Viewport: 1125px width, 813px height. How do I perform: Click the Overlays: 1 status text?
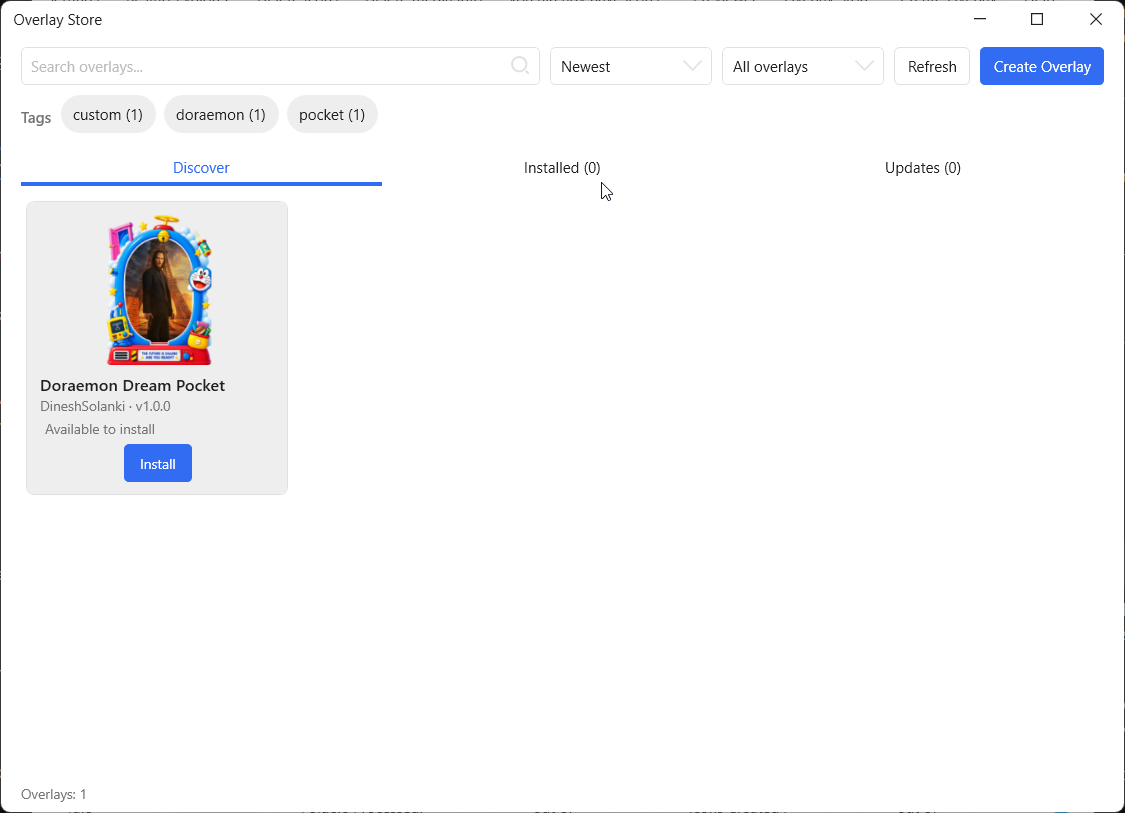pyautogui.click(x=54, y=794)
